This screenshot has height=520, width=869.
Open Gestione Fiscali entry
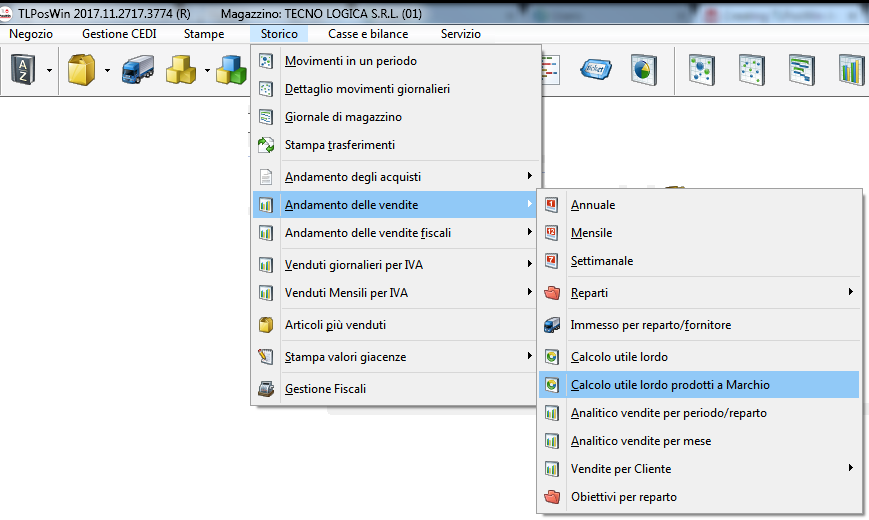point(325,389)
